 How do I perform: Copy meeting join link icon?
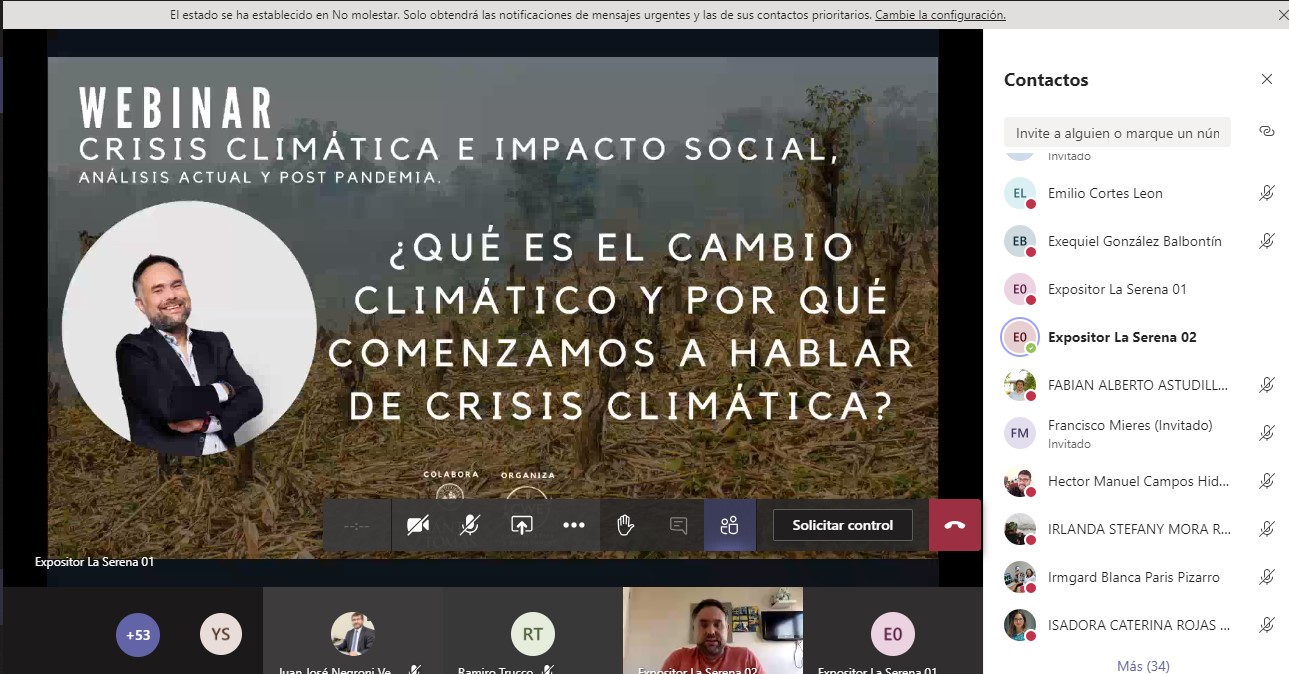click(x=1266, y=132)
